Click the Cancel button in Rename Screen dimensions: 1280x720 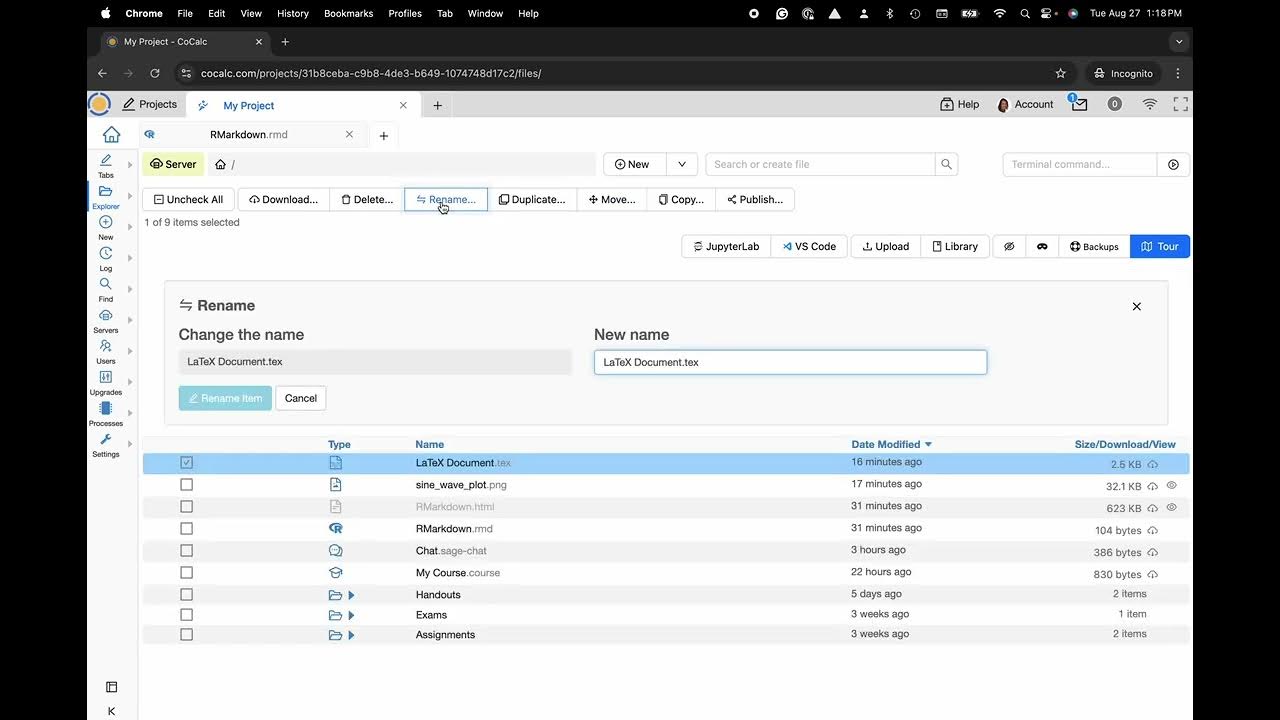click(300, 398)
